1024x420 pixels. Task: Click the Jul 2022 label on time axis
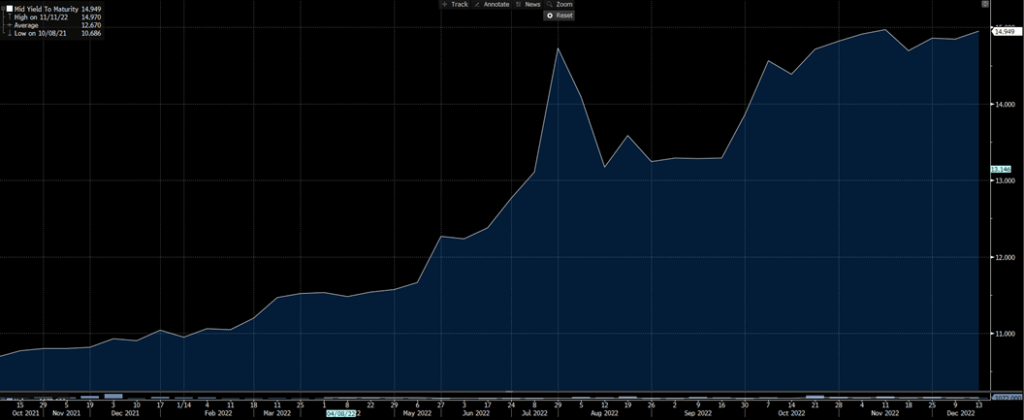tap(534, 411)
